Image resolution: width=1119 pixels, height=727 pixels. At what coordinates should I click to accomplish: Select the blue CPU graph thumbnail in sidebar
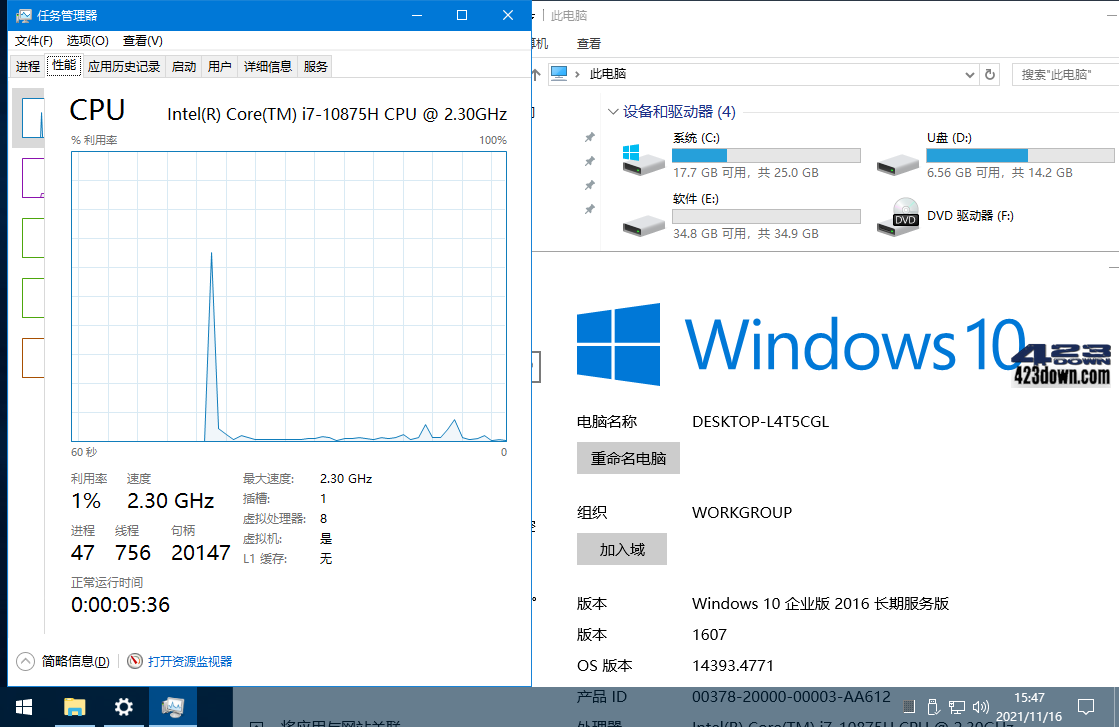[x=33, y=118]
